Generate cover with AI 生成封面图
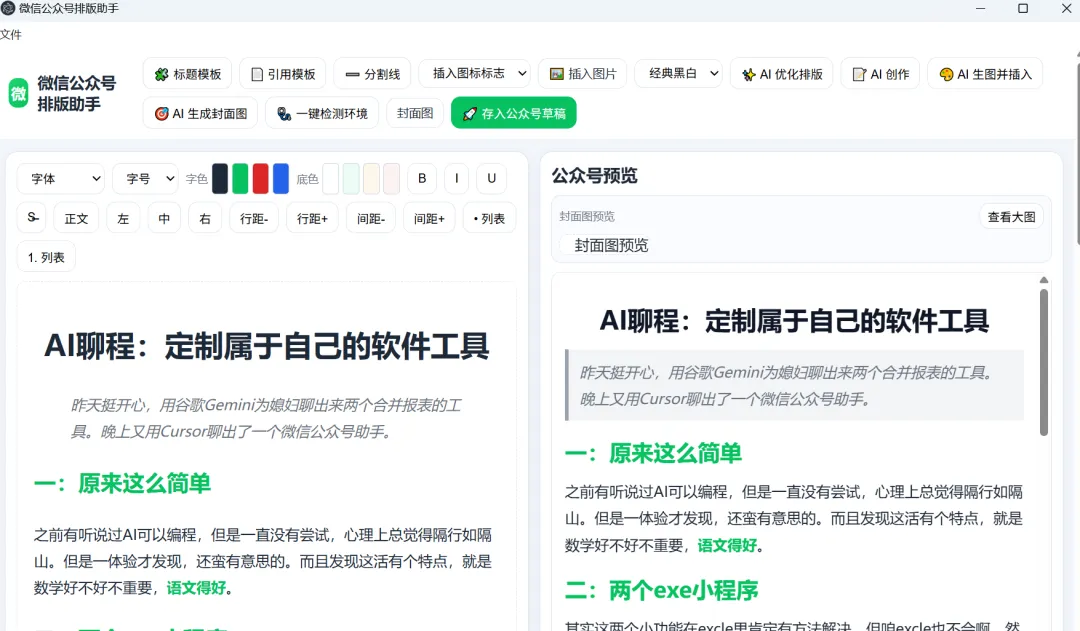1080x631 pixels. [x=200, y=113]
